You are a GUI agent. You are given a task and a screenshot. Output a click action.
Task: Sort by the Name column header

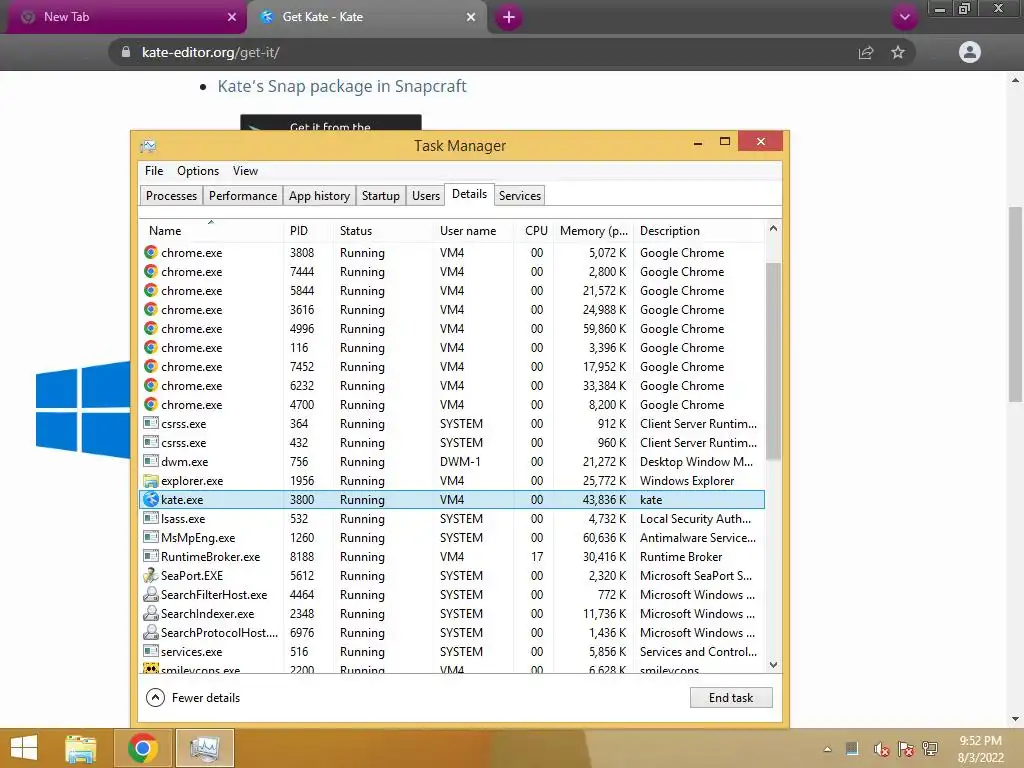212,231
